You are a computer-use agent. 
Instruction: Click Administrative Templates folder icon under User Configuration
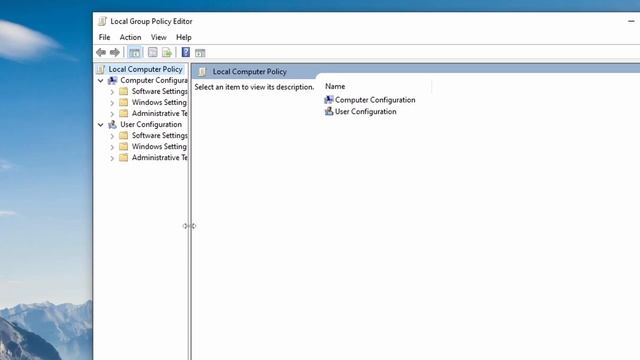tap(124, 158)
